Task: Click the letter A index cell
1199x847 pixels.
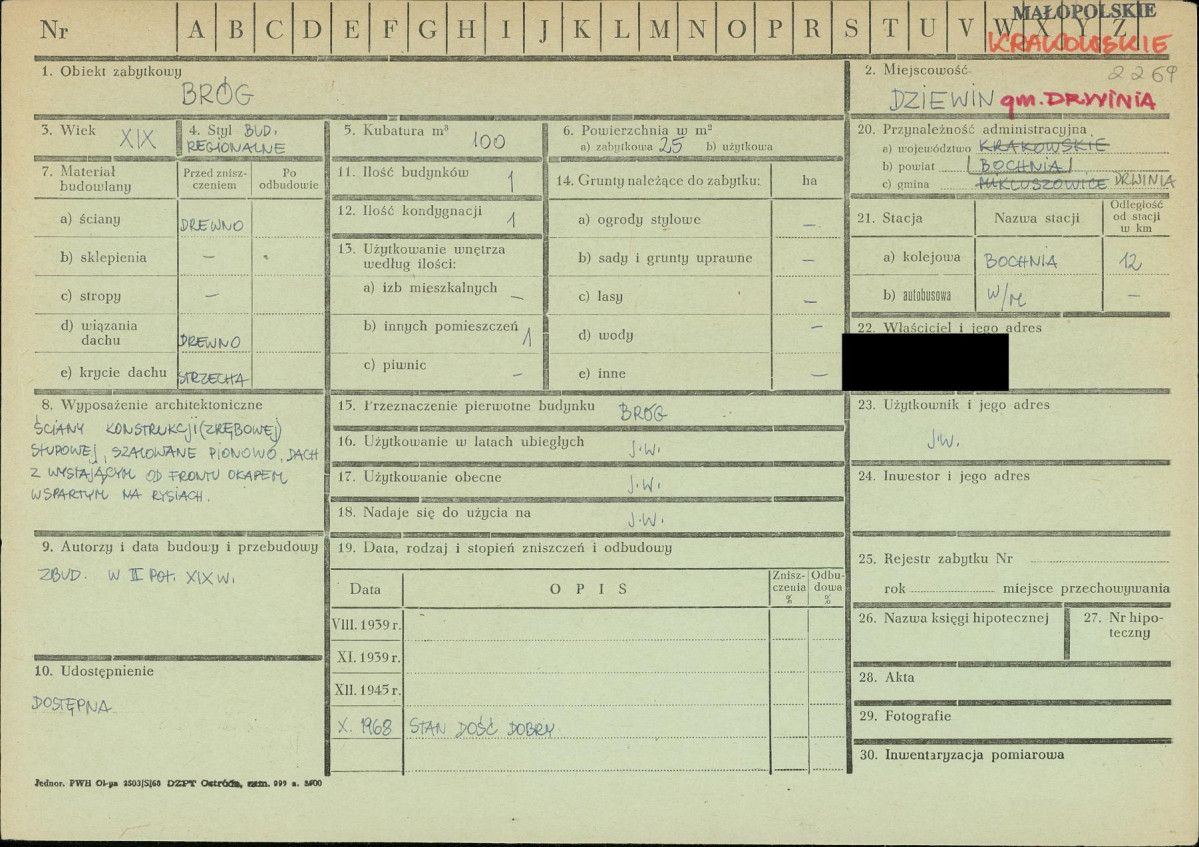Action: tap(196, 30)
